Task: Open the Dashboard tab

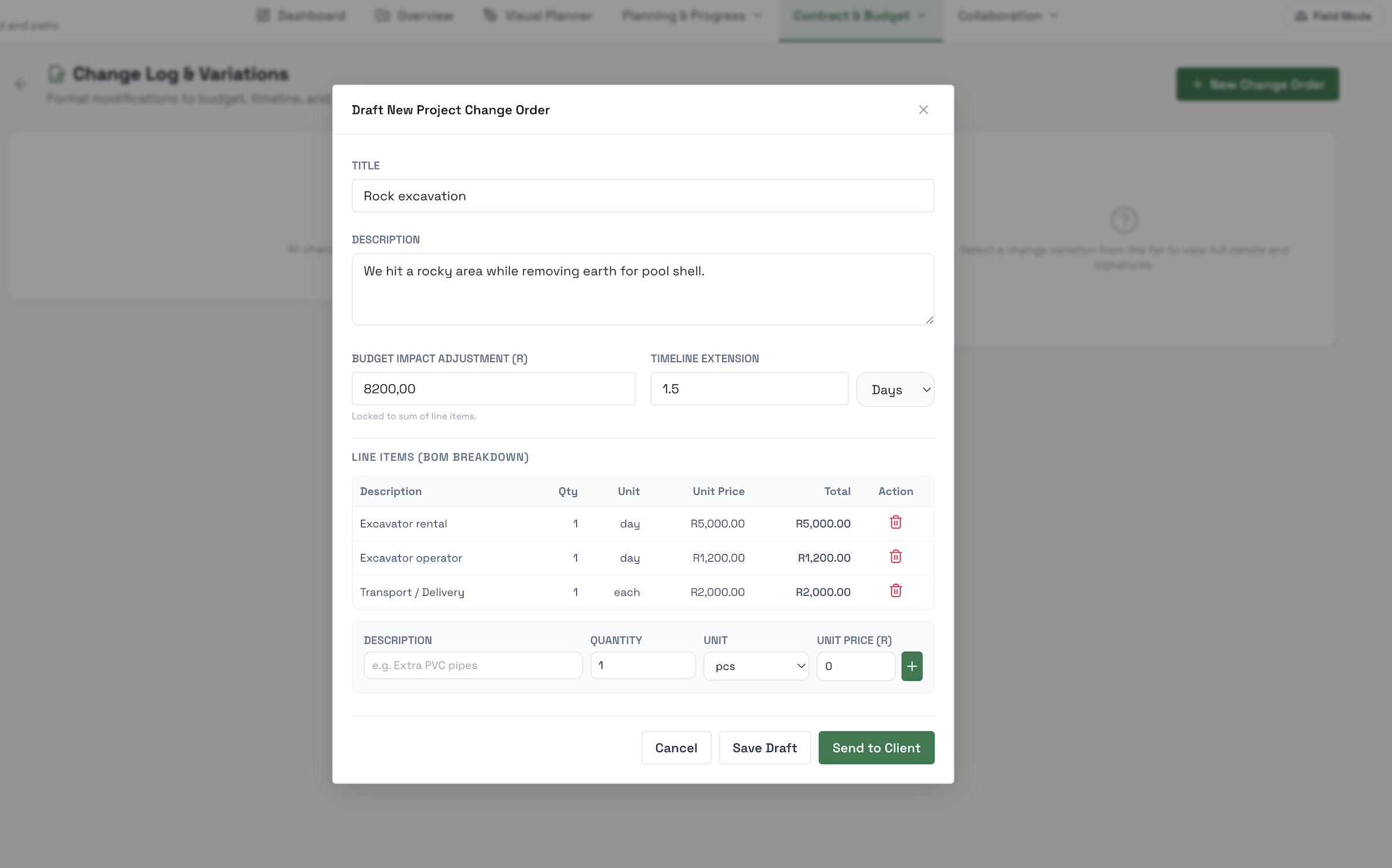Action: [301, 16]
